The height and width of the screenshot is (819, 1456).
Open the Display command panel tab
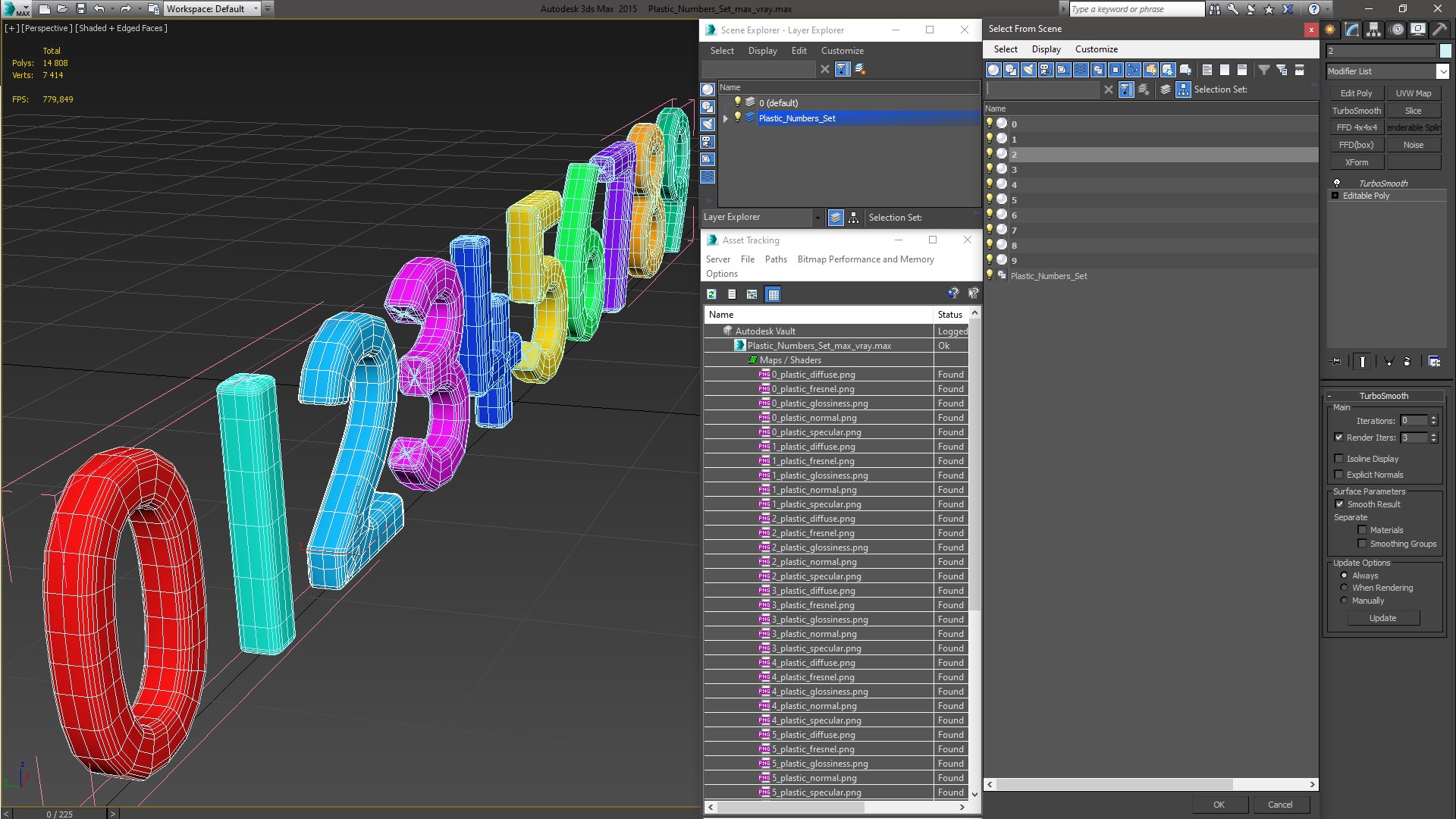pyautogui.click(x=1417, y=30)
